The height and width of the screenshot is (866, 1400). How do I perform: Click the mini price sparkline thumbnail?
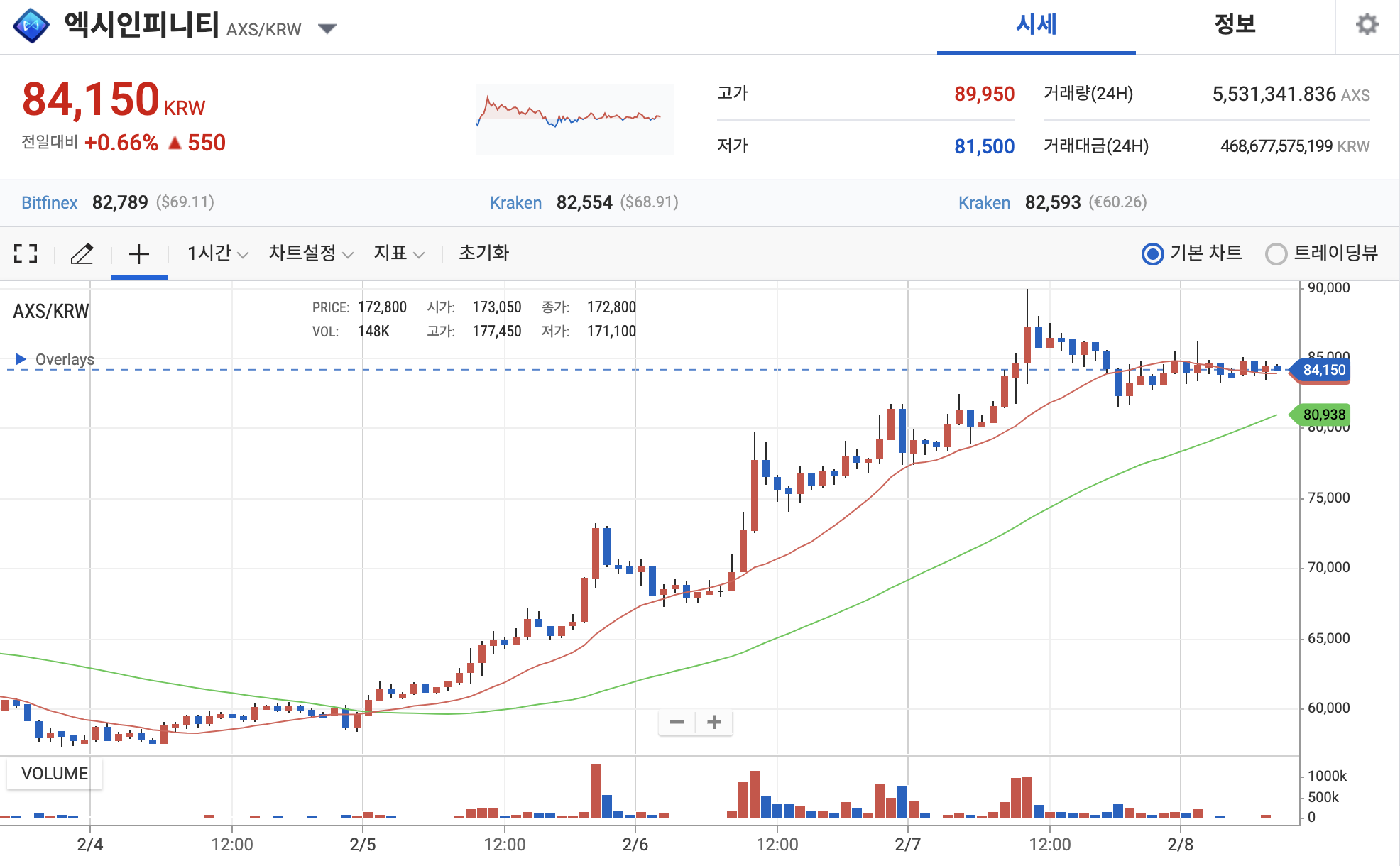click(574, 119)
